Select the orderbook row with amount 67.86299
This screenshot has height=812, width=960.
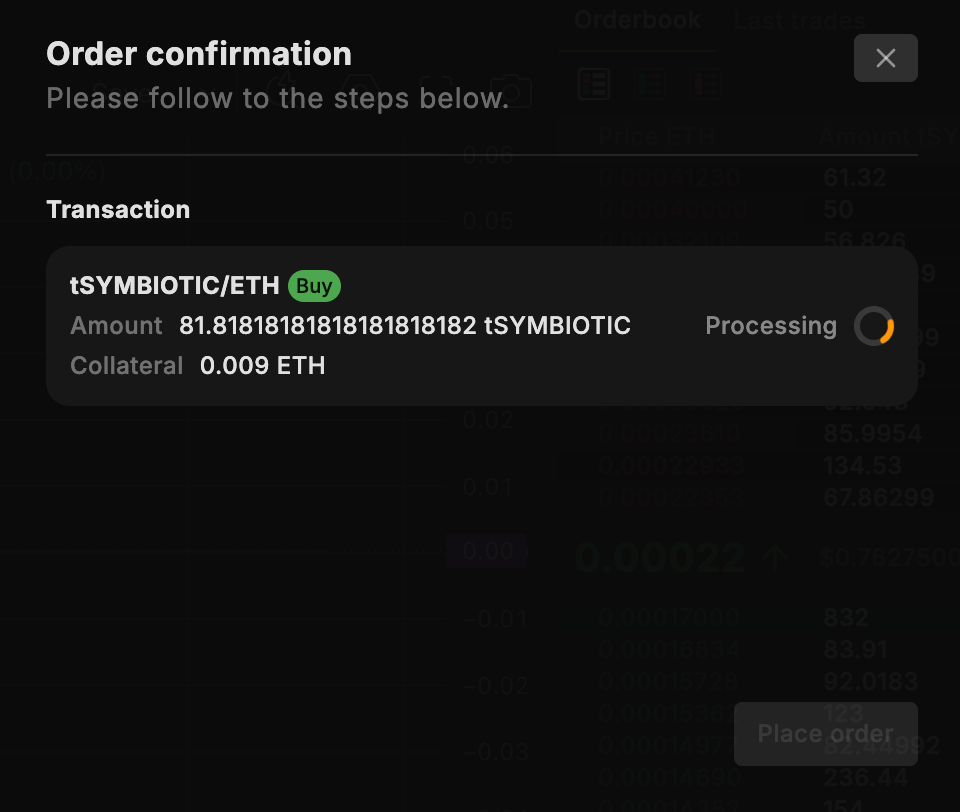coord(760,497)
